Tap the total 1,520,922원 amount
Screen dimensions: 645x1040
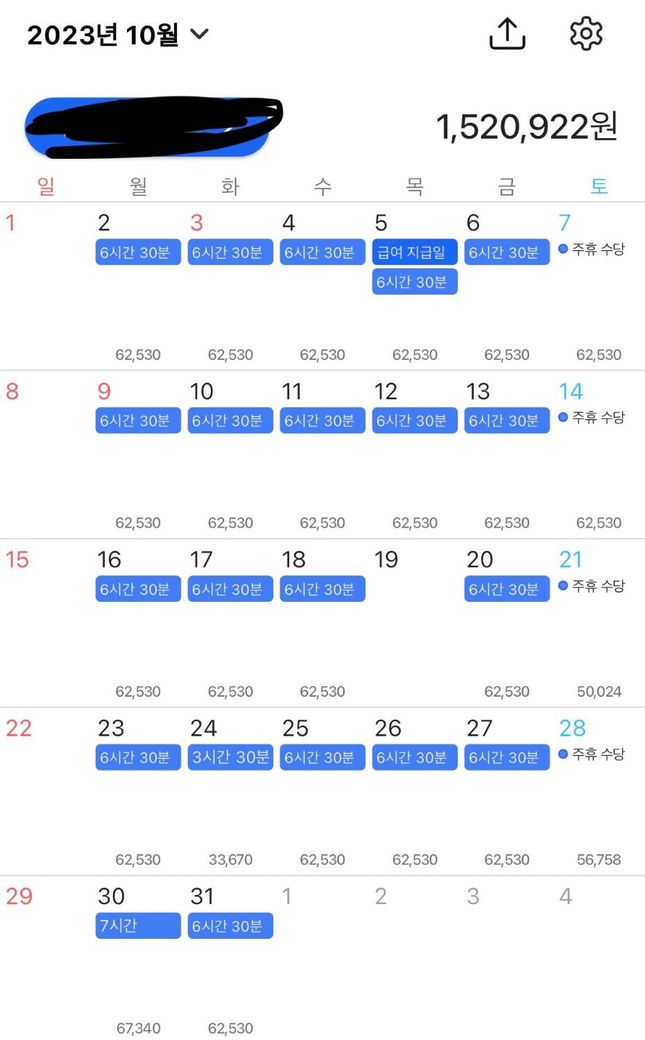point(526,127)
